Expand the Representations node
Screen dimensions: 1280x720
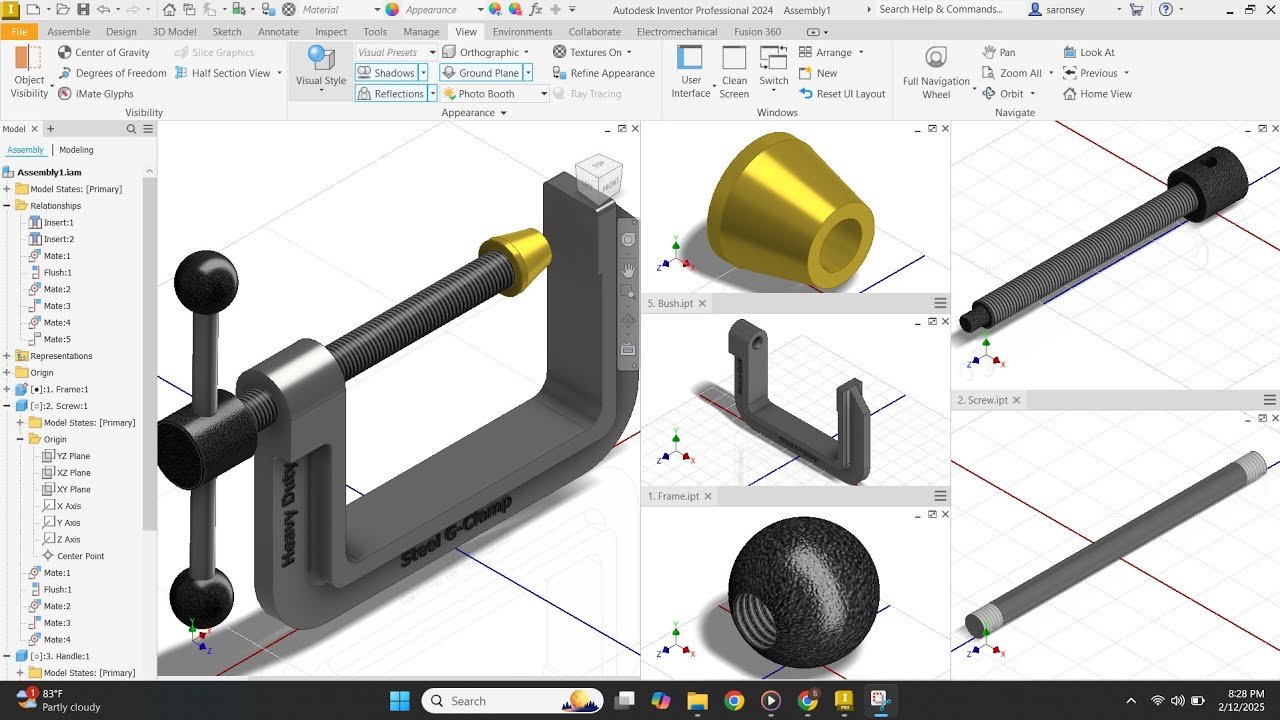click(7, 356)
